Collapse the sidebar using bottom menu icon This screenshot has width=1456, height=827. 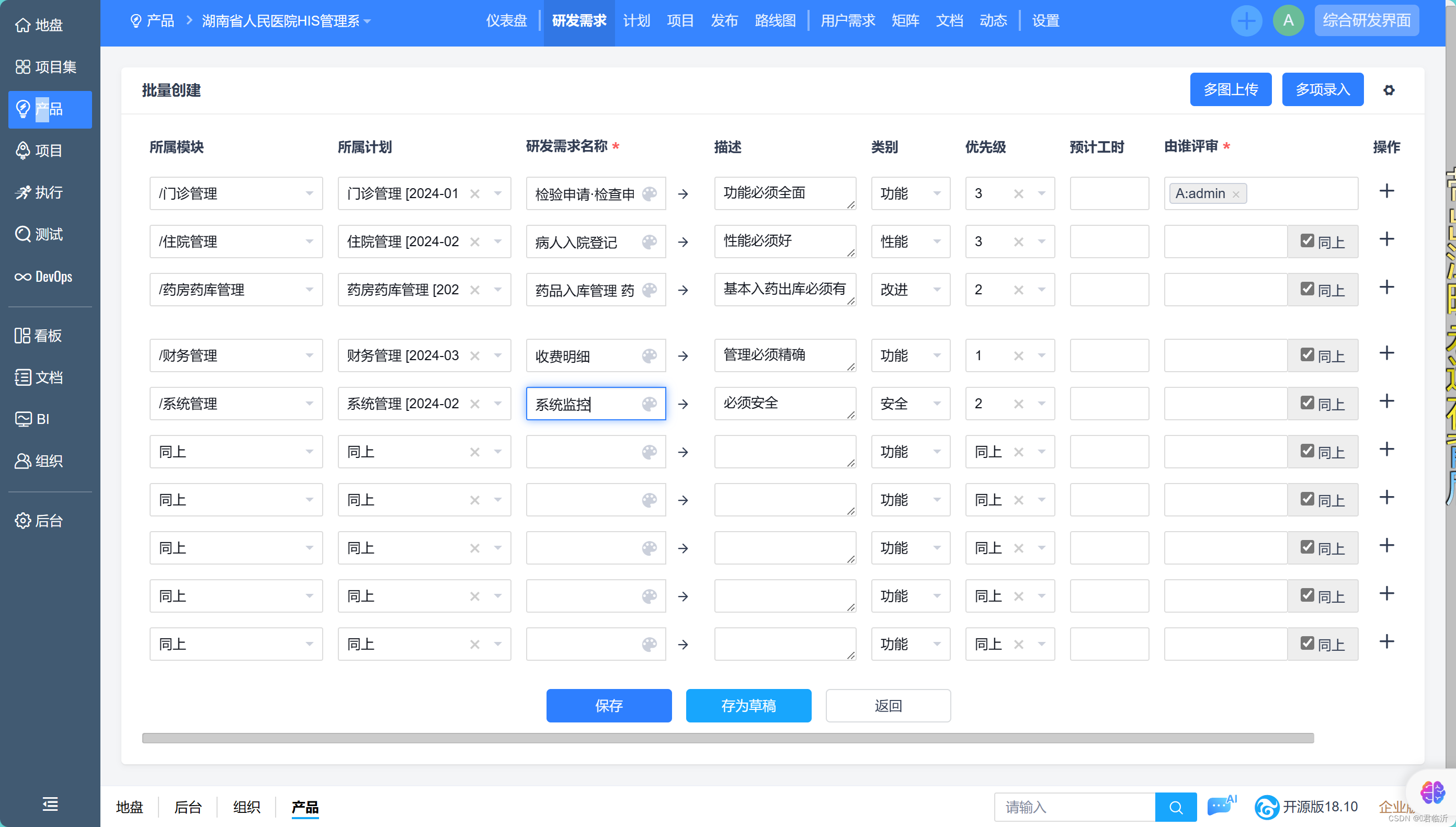coord(50,803)
